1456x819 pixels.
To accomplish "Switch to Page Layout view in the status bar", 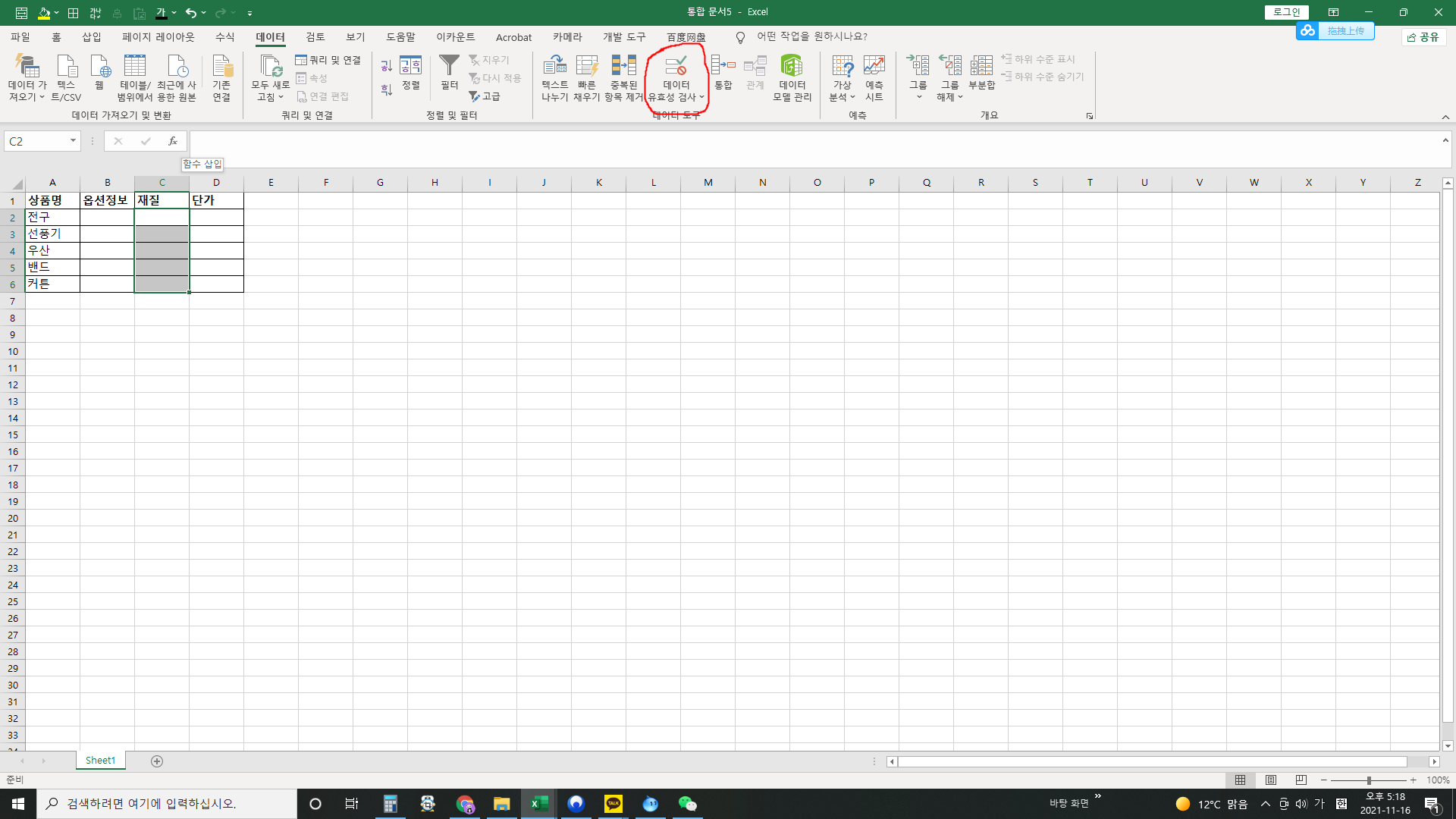I will coord(1271,780).
